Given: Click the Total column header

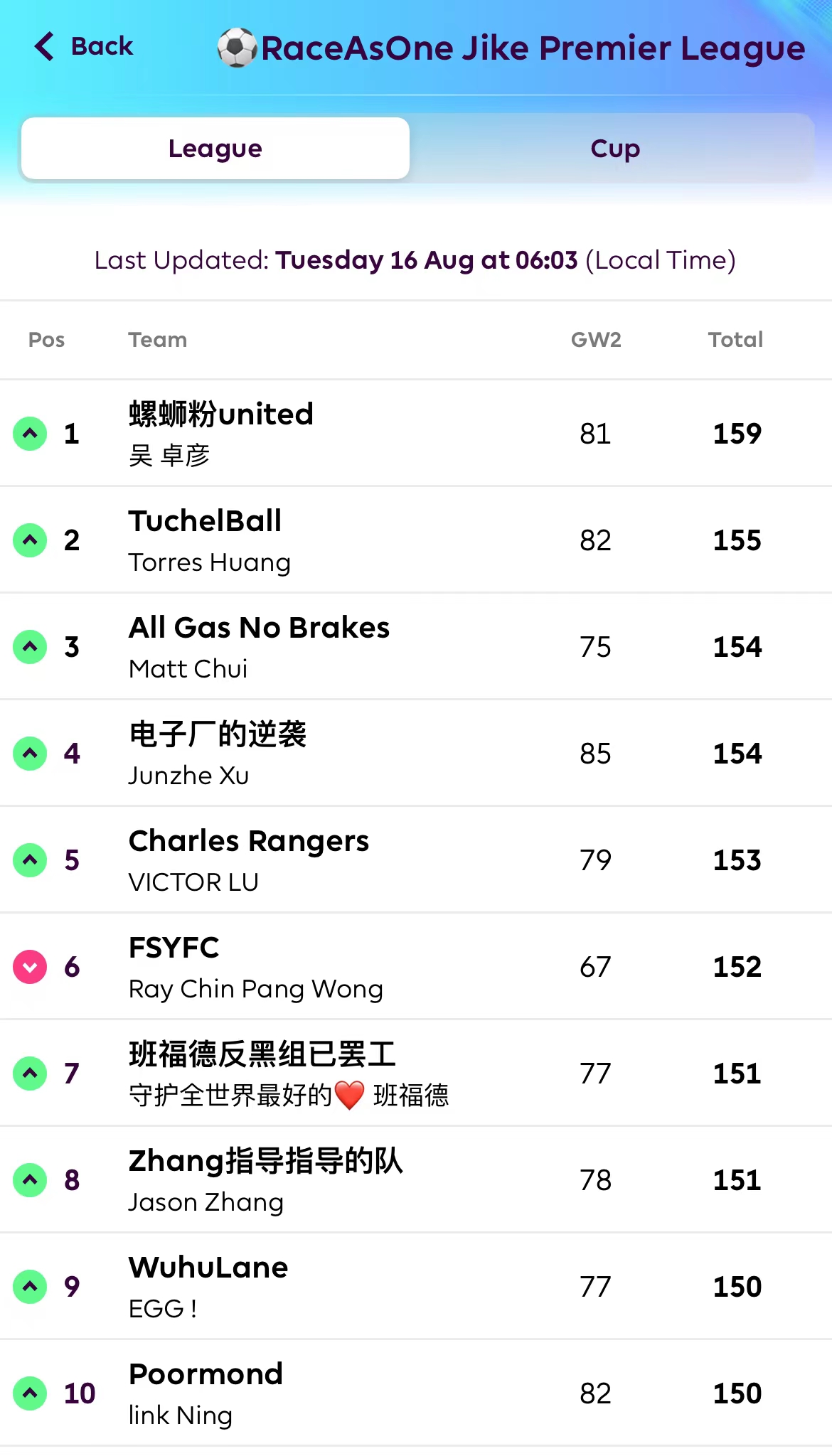Looking at the screenshot, I should pos(735,340).
